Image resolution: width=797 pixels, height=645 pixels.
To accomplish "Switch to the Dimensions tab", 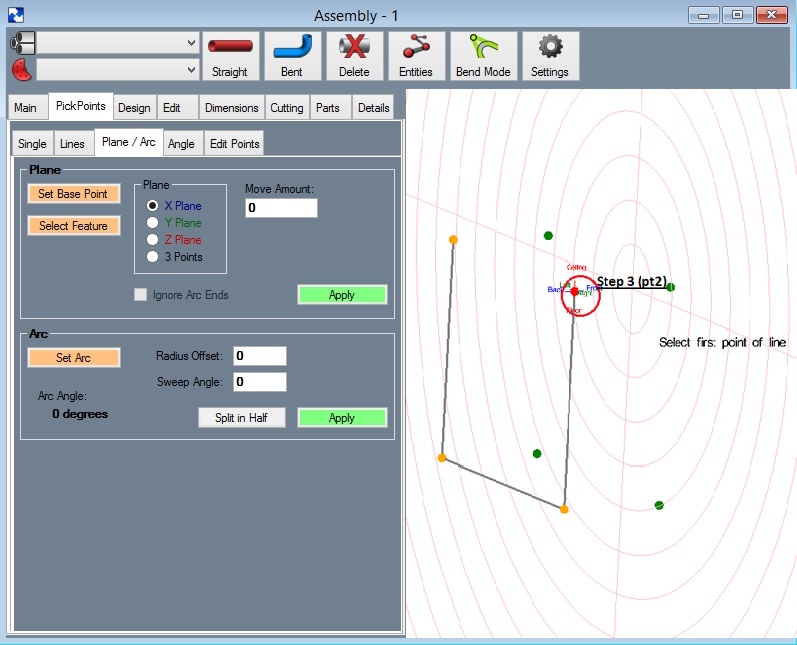I will tap(231, 108).
